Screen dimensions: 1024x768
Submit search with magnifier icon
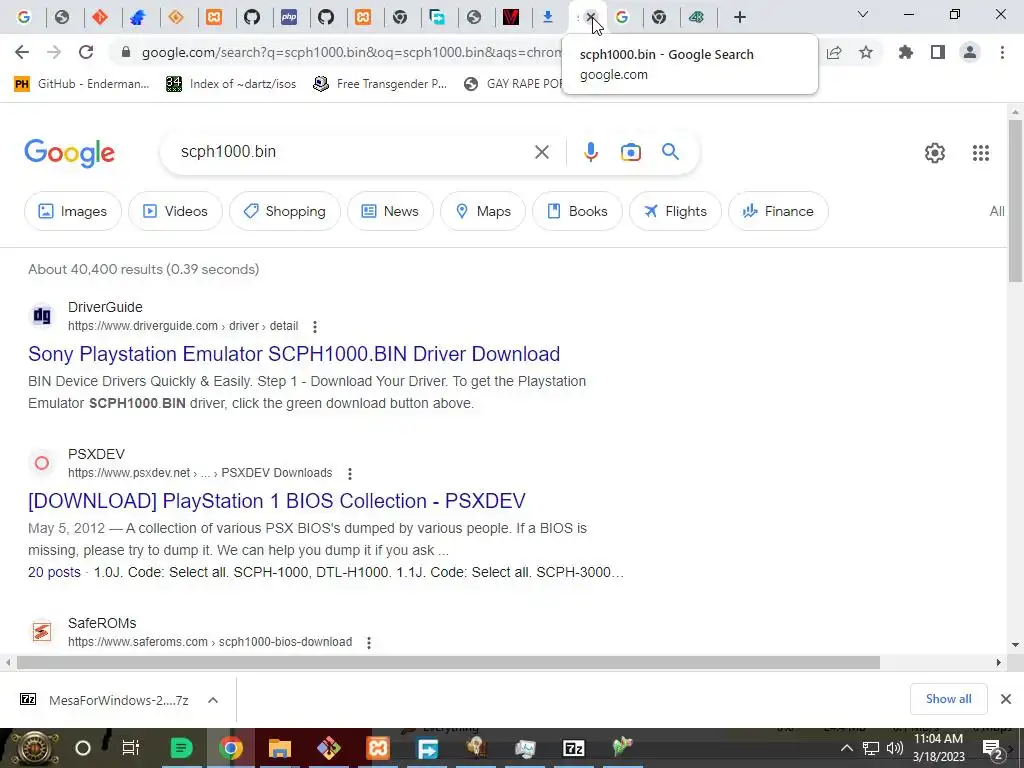point(670,152)
